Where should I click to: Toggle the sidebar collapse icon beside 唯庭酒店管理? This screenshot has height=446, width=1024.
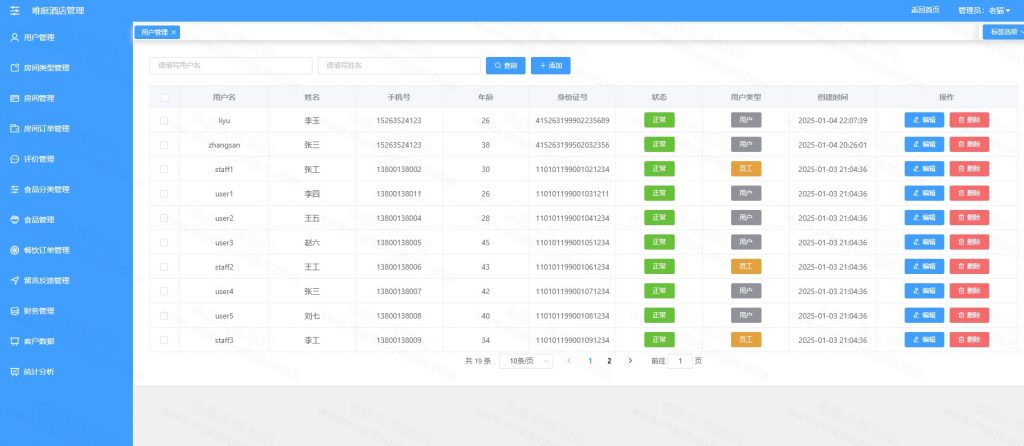point(14,10)
